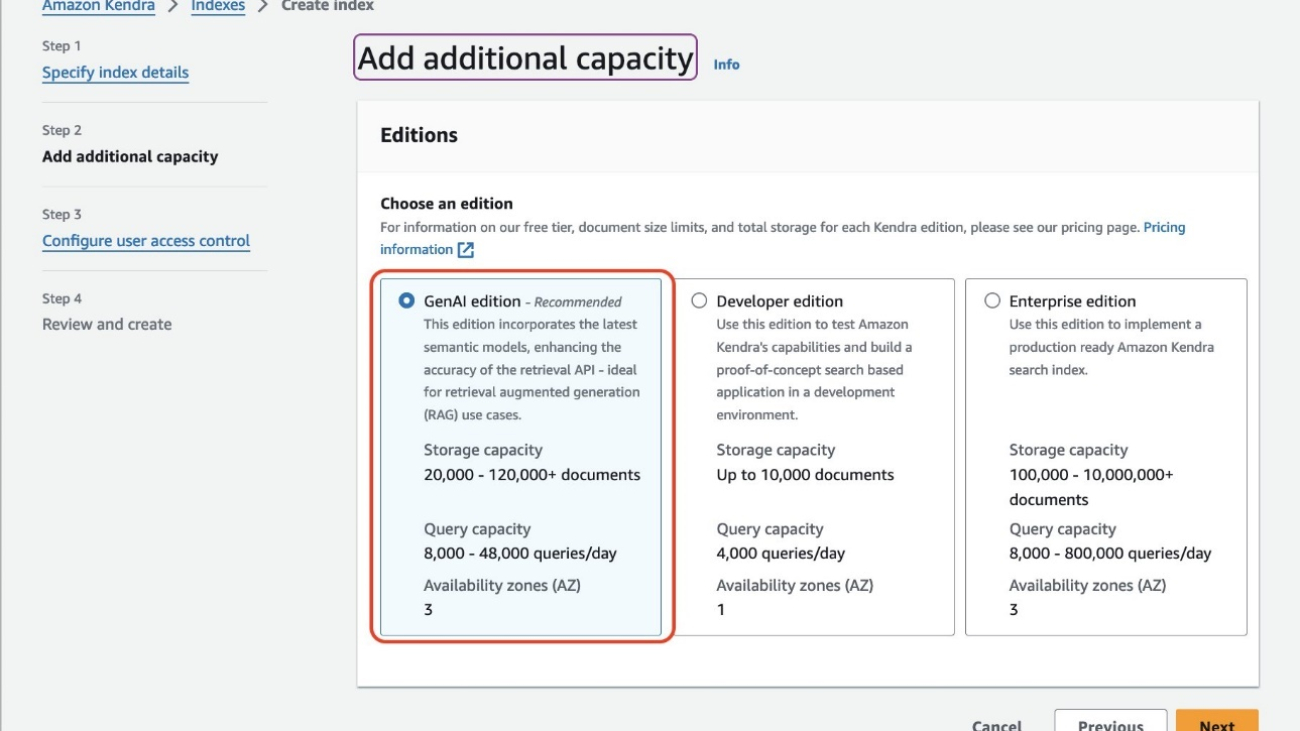Click the Enterprise edition description text
1300x731 pixels.
click(1111, 347)
